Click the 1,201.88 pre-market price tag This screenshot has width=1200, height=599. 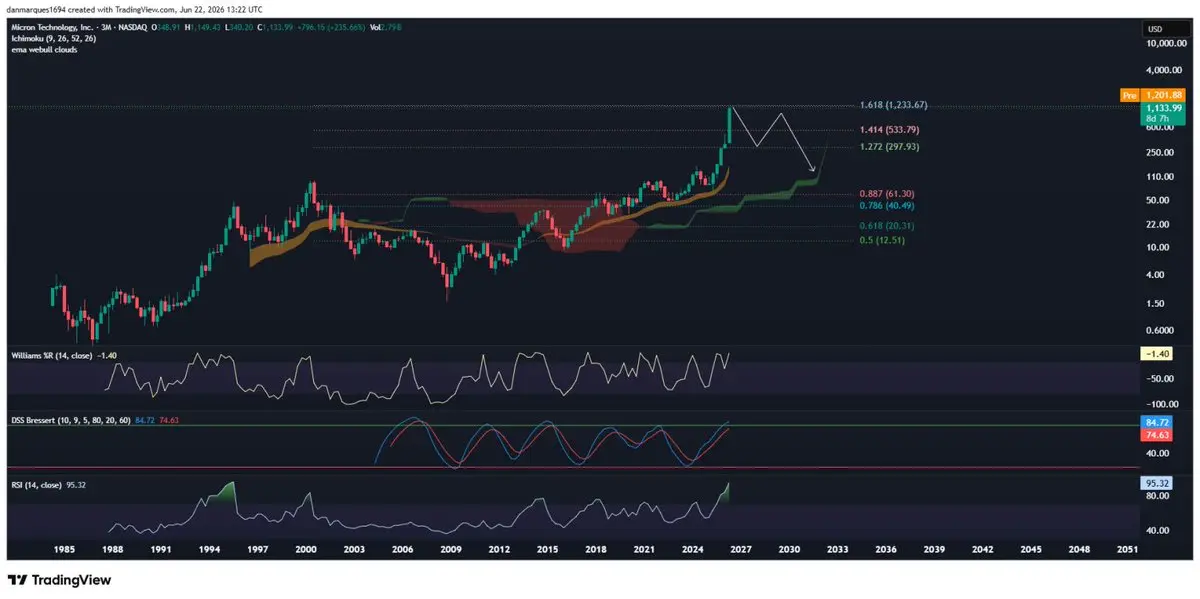coord(1164,95)
